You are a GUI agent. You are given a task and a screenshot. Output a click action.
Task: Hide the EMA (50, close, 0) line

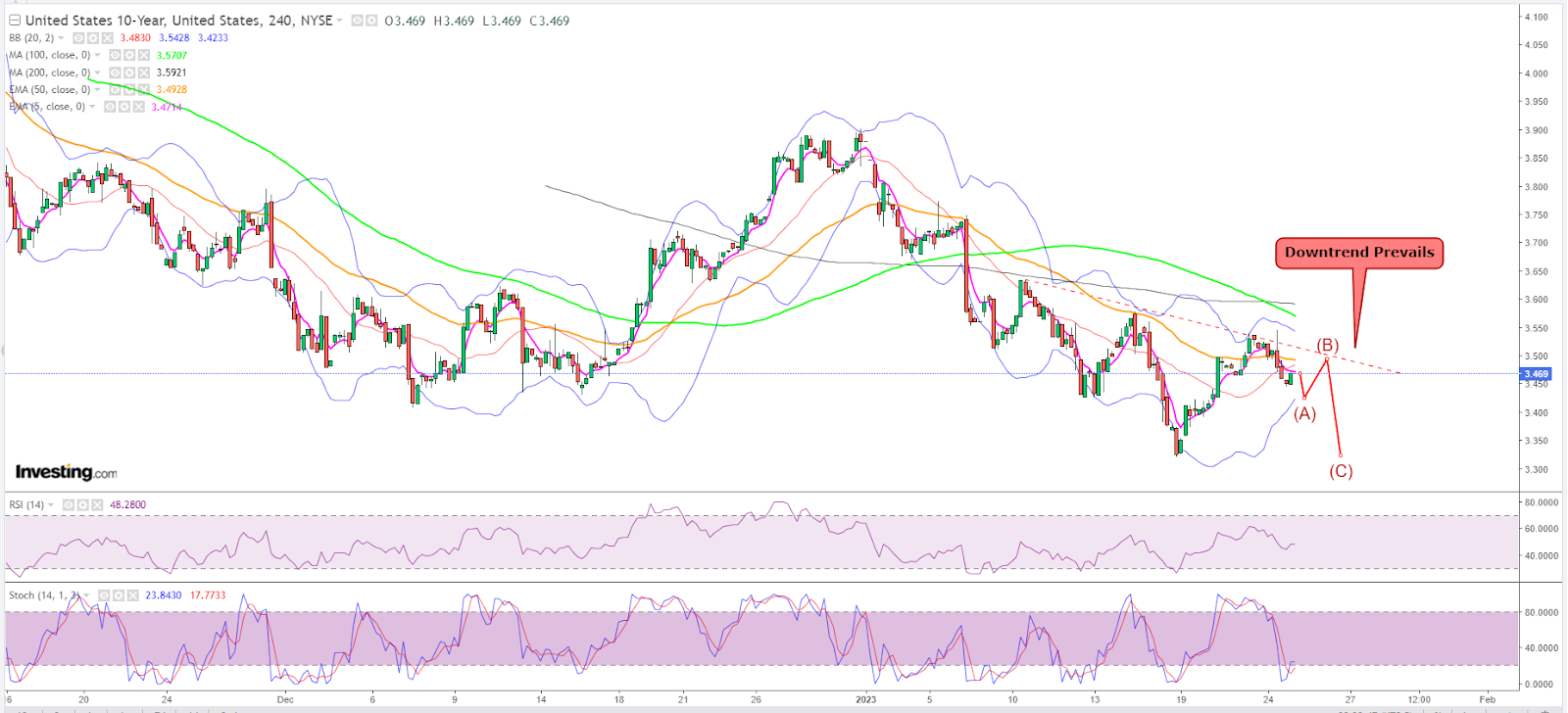pyautogui.click(x=115, y=89)
